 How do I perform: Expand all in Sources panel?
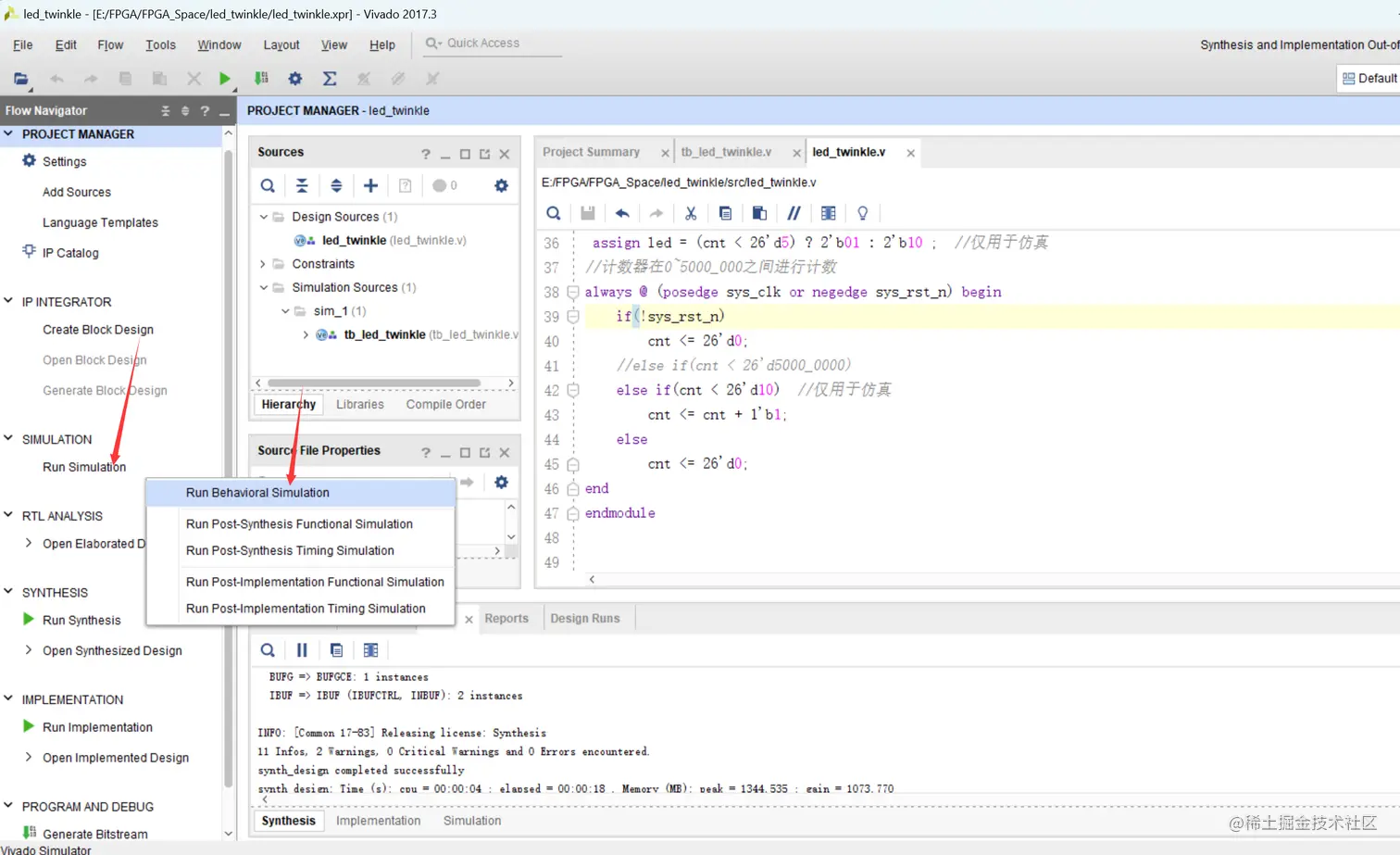tap(336, 185)
